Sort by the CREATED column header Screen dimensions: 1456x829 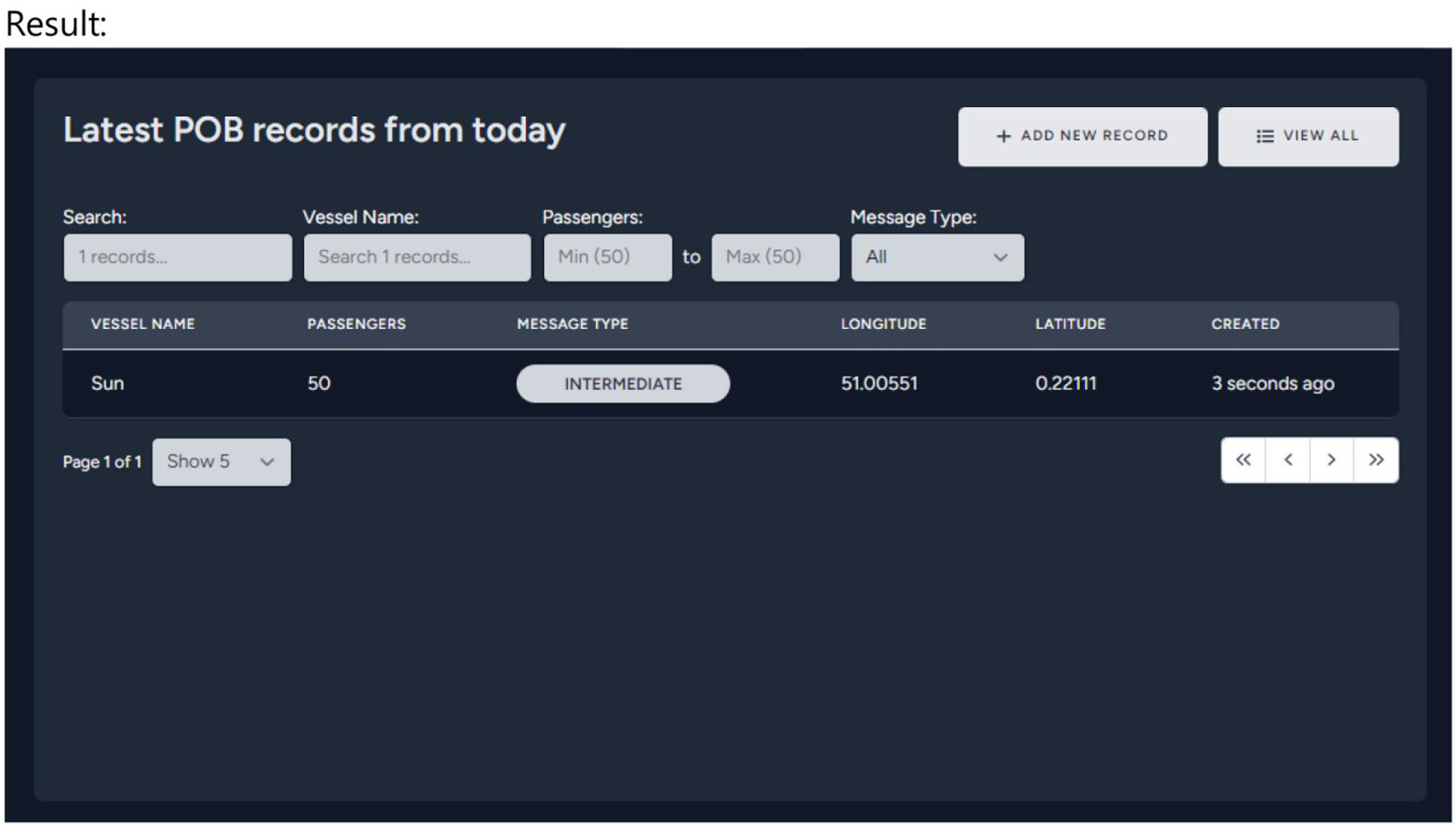[x=1244, y=324]
